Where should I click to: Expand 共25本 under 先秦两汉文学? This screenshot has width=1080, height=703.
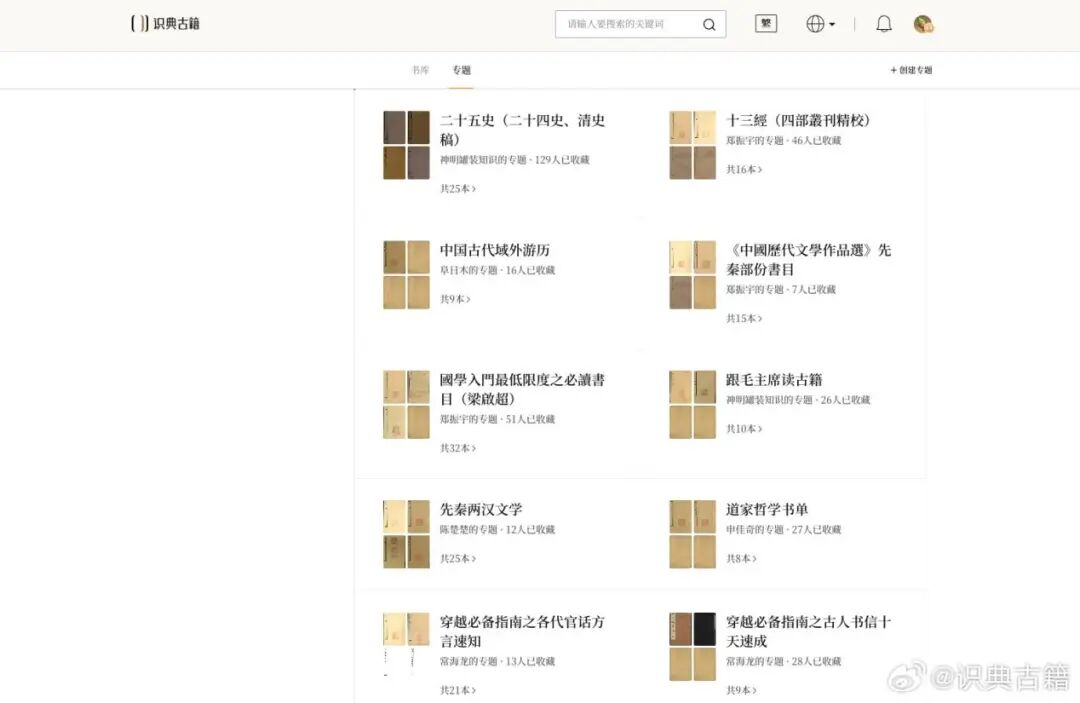coord(458,558)
